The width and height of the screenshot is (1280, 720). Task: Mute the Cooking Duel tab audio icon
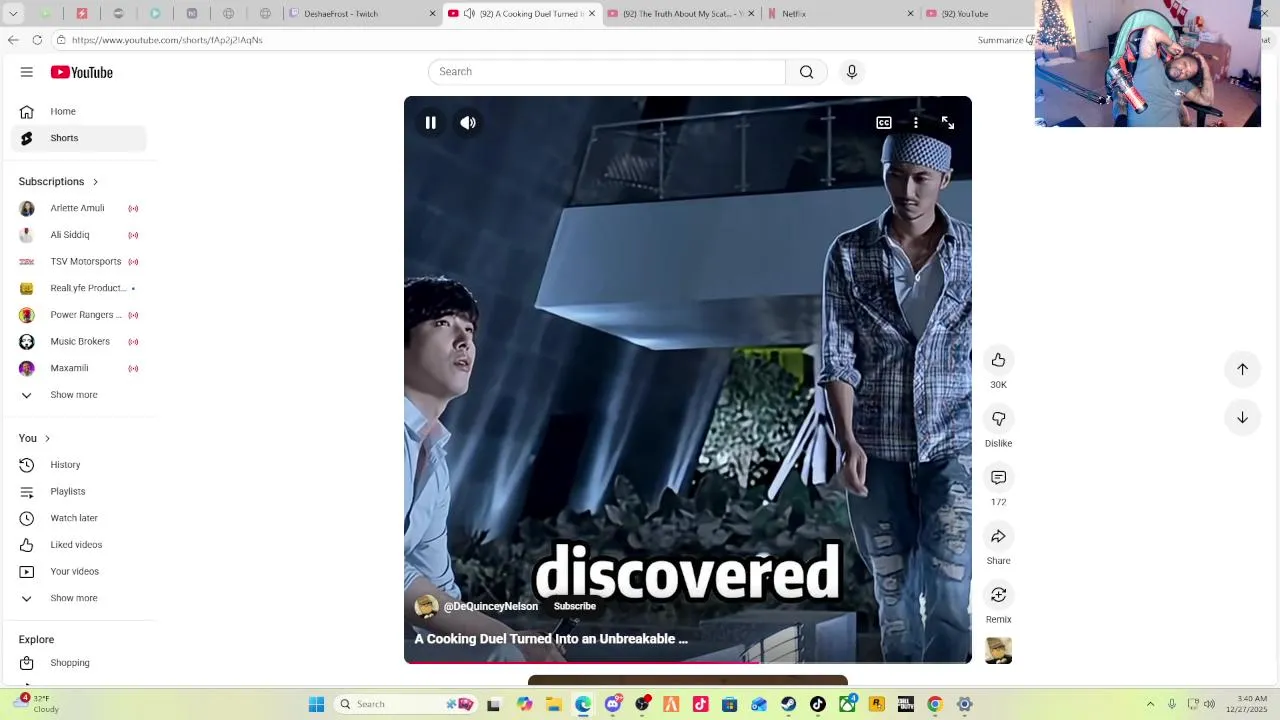click(x=469, y=14)
